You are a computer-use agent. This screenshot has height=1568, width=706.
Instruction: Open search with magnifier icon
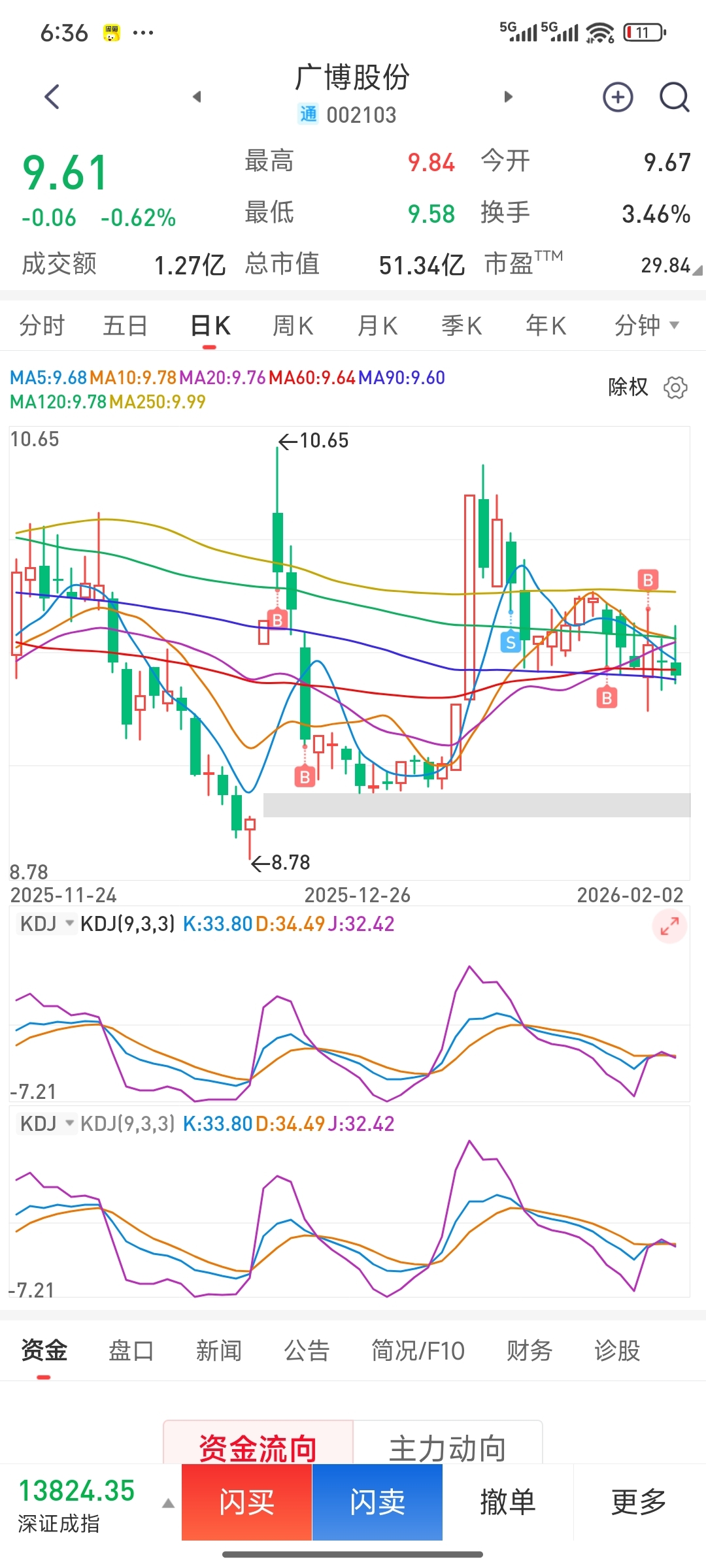point(674,97)
